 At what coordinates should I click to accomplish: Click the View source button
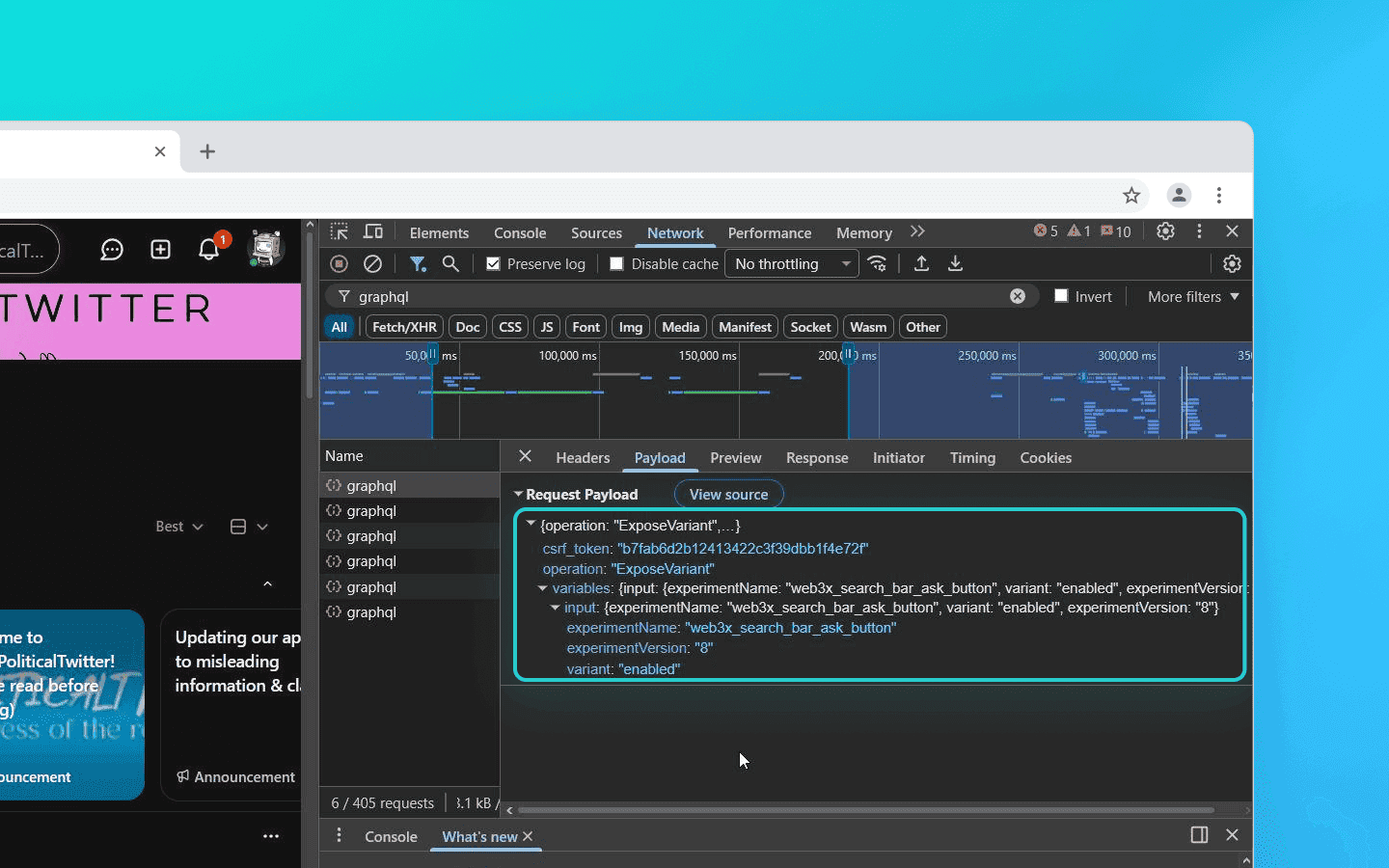(x=728, y=494)
